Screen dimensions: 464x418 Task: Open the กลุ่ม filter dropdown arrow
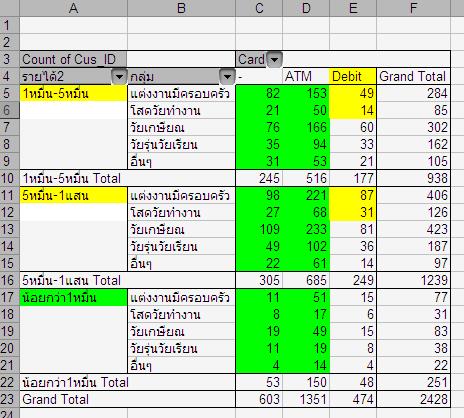(227, 77)
